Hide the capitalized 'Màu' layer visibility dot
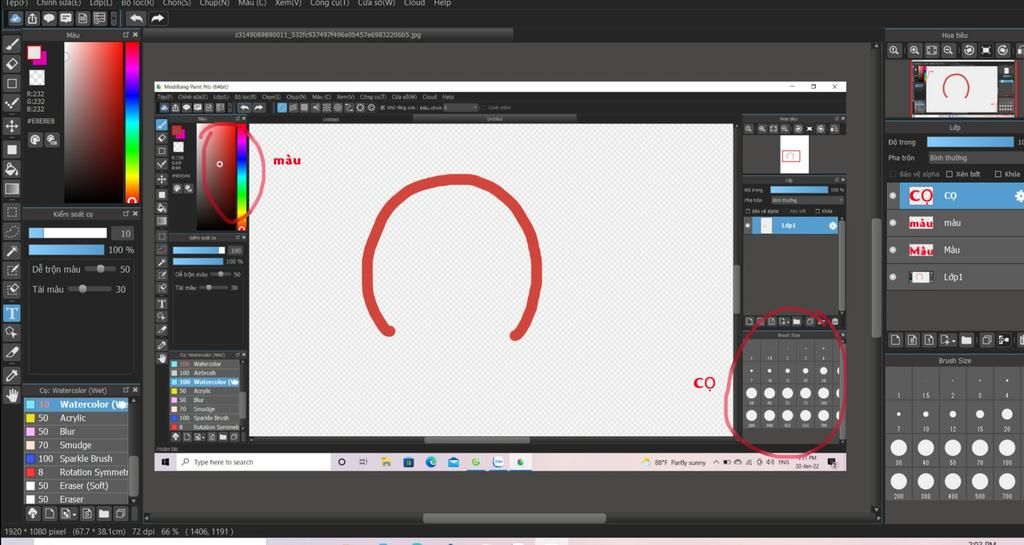The image size is (1024, 545). pos(893,250)
